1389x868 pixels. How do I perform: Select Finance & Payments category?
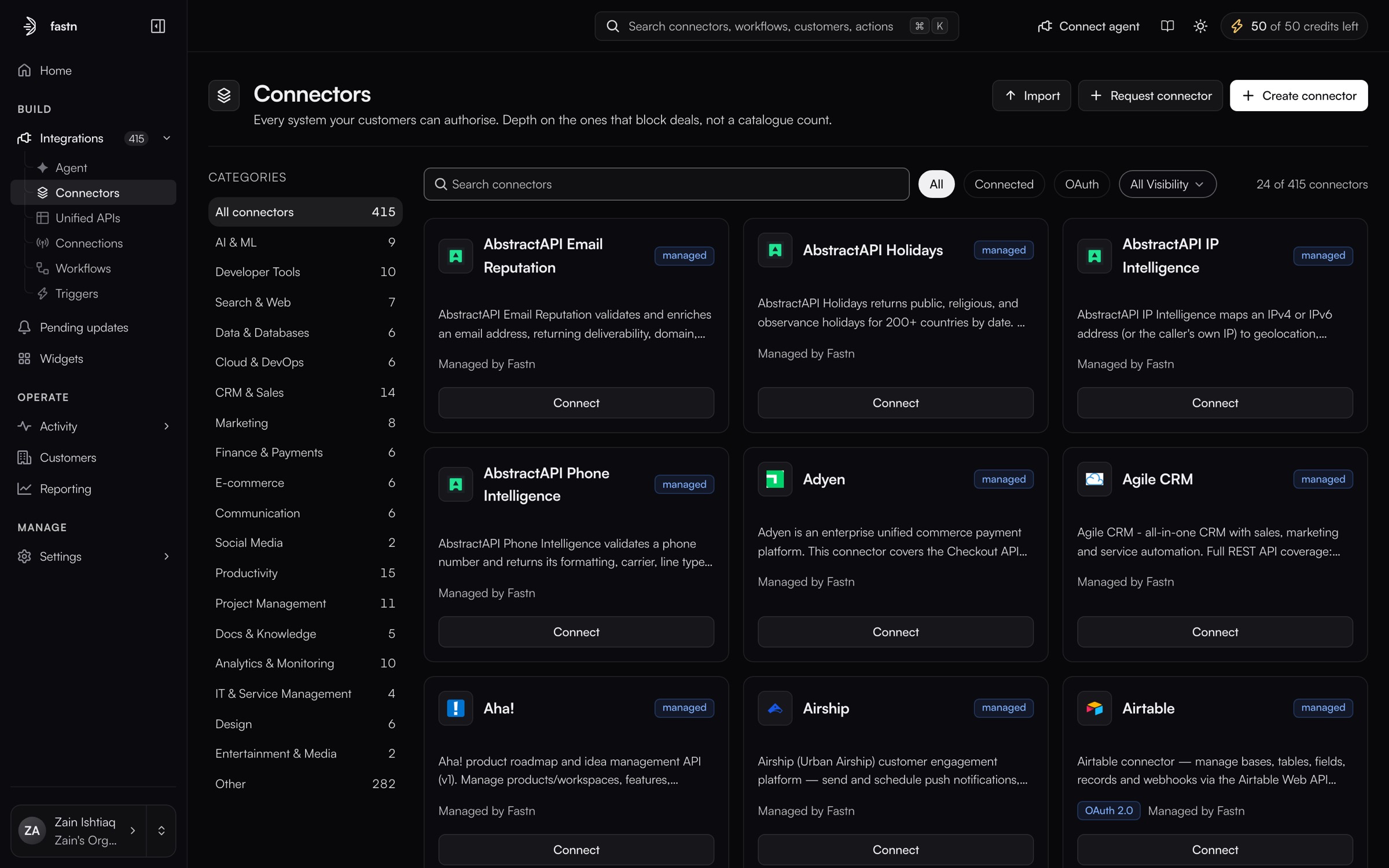tap(305, 452)
